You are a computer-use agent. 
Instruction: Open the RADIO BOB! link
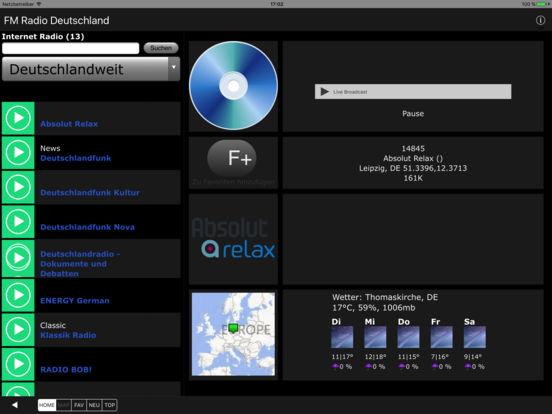66,370
